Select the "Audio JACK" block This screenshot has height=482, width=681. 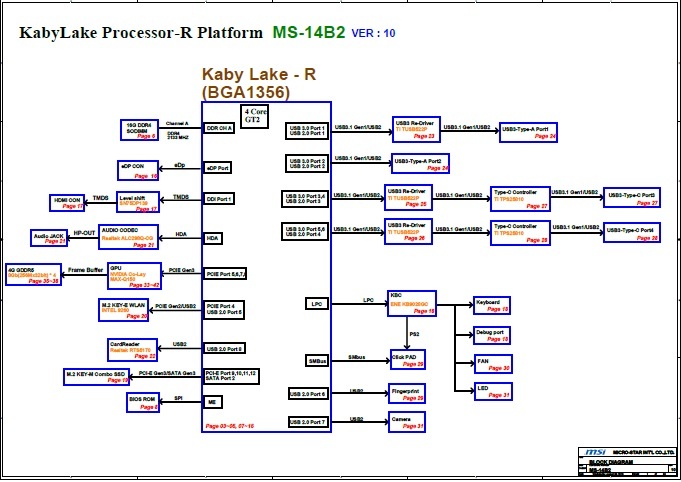coord(49,238)
